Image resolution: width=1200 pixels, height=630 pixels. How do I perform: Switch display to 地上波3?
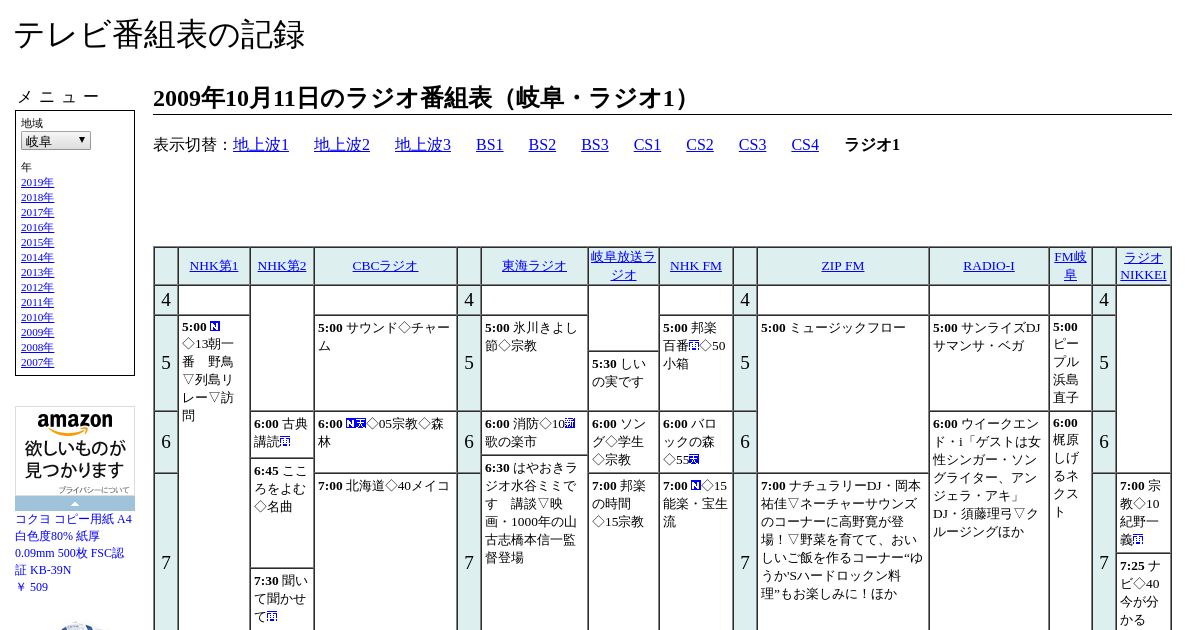423,145
